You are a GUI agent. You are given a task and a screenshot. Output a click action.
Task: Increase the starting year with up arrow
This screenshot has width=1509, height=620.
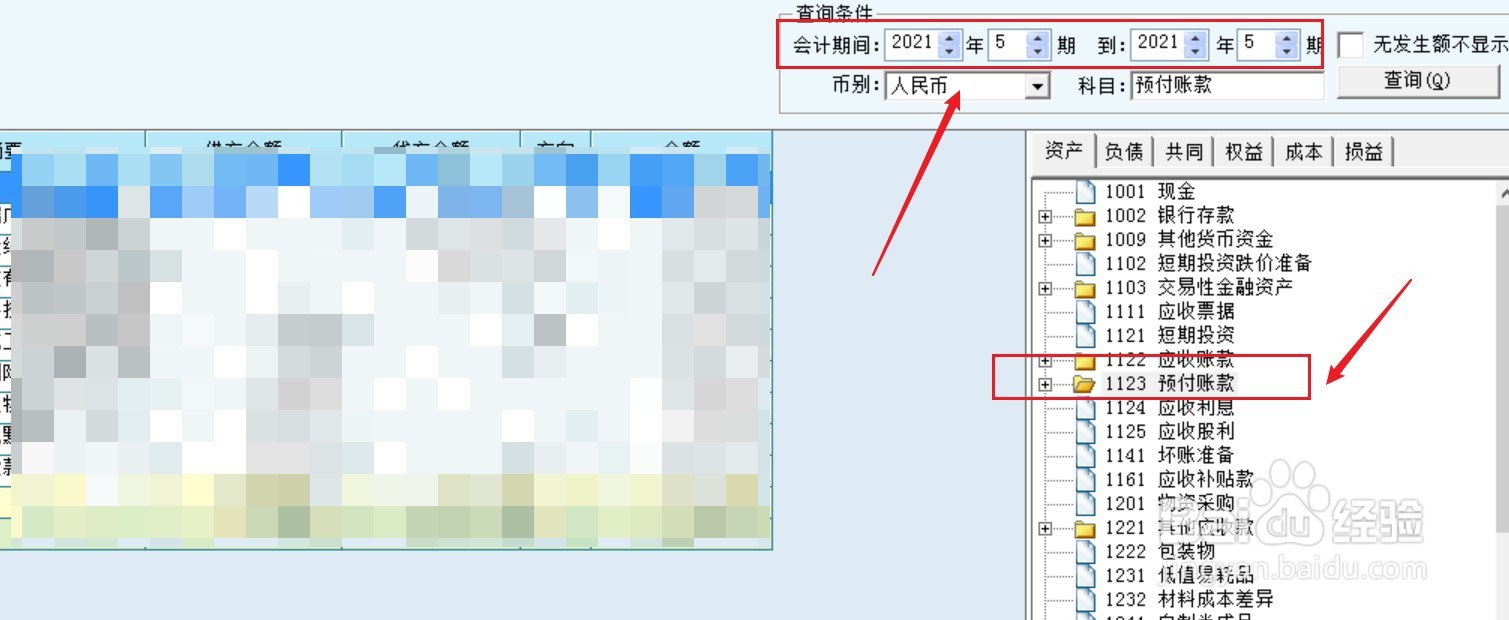pos(949,38)
